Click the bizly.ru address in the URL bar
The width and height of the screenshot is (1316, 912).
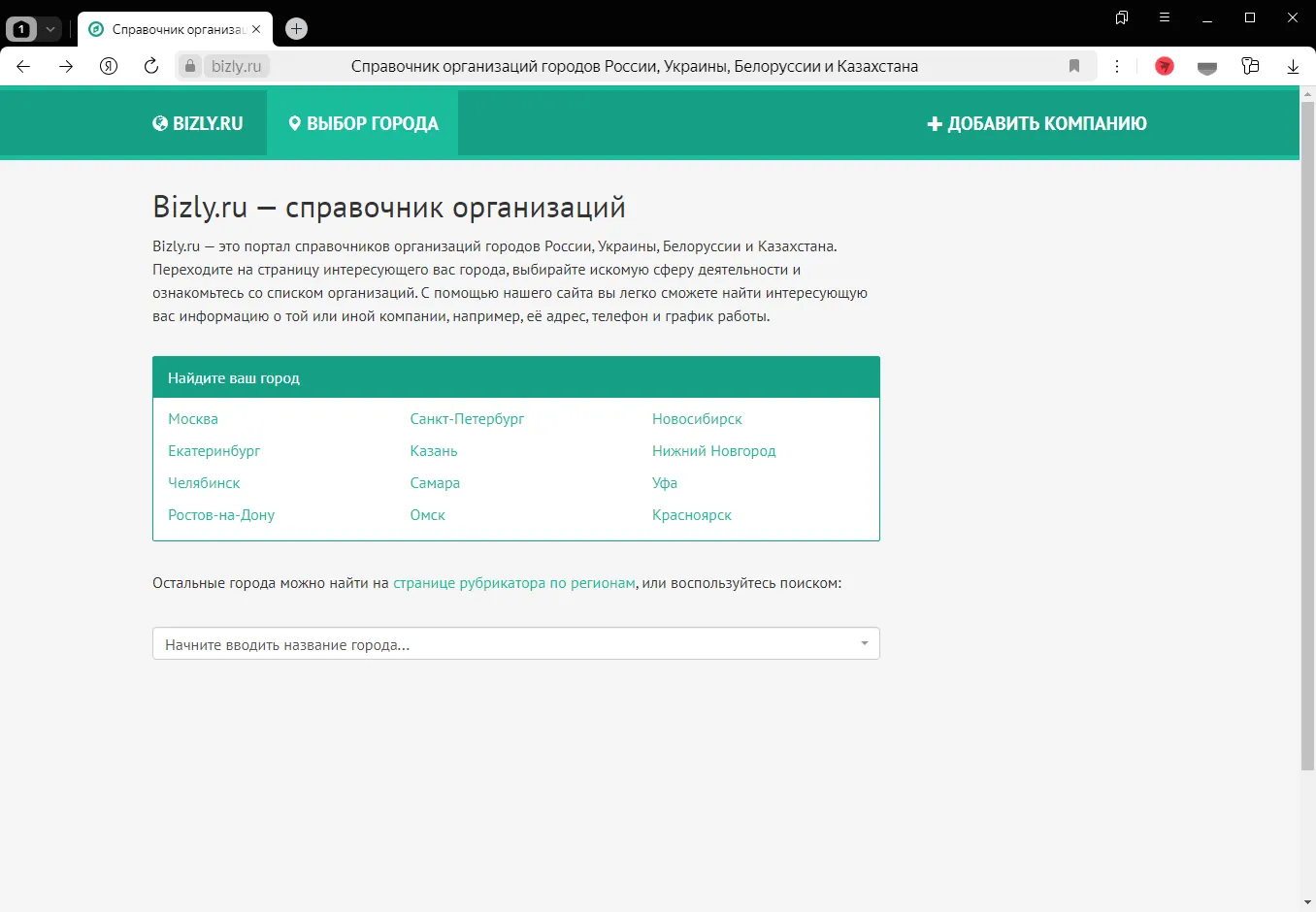pos(237,66)
